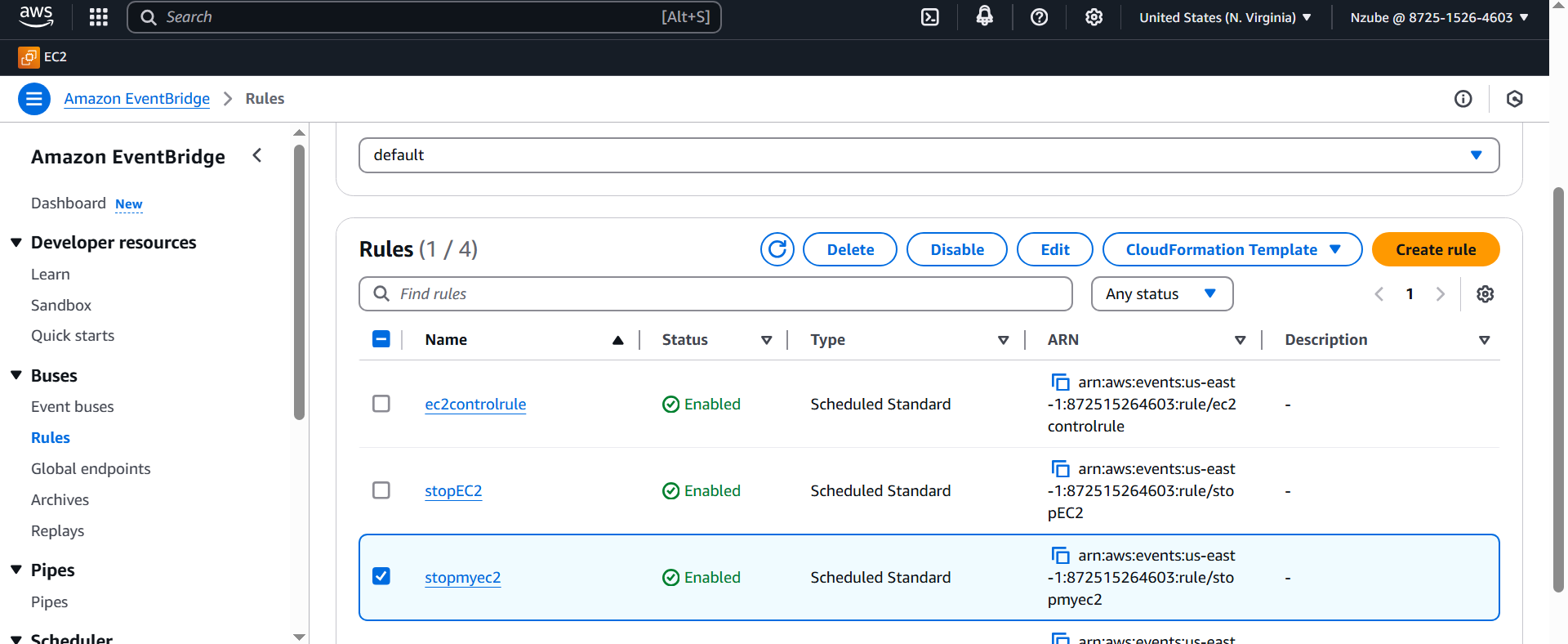
Task: Copy ARN of ec2controlrule
Action: [x=1060, y=382]
